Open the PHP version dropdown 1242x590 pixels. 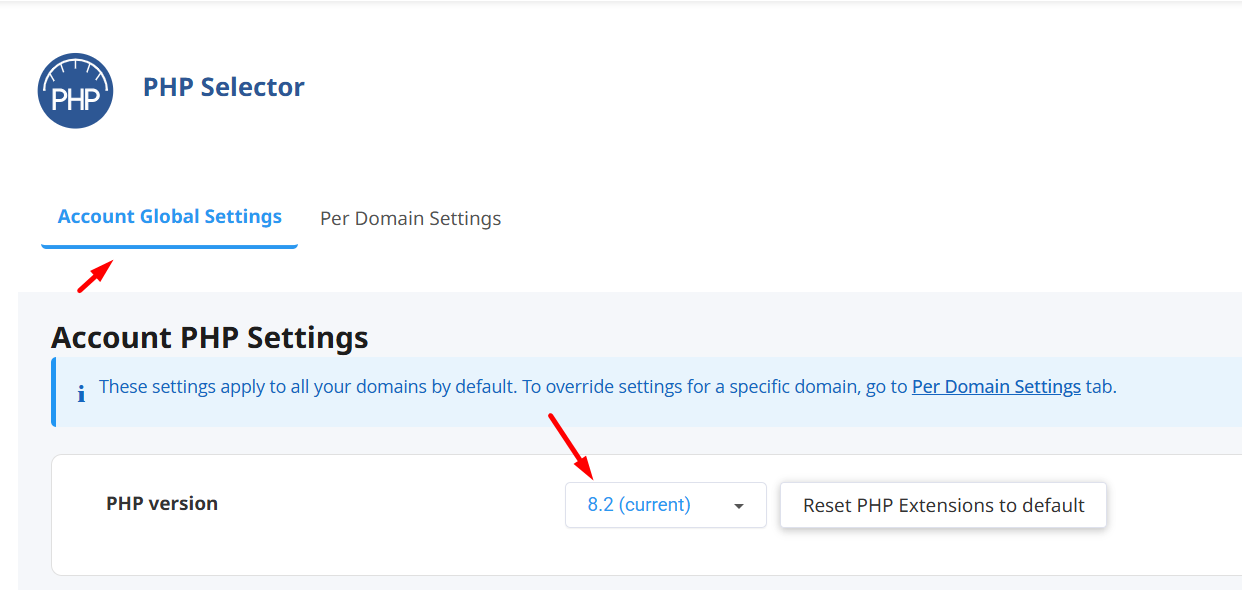[x=665, y=505]
